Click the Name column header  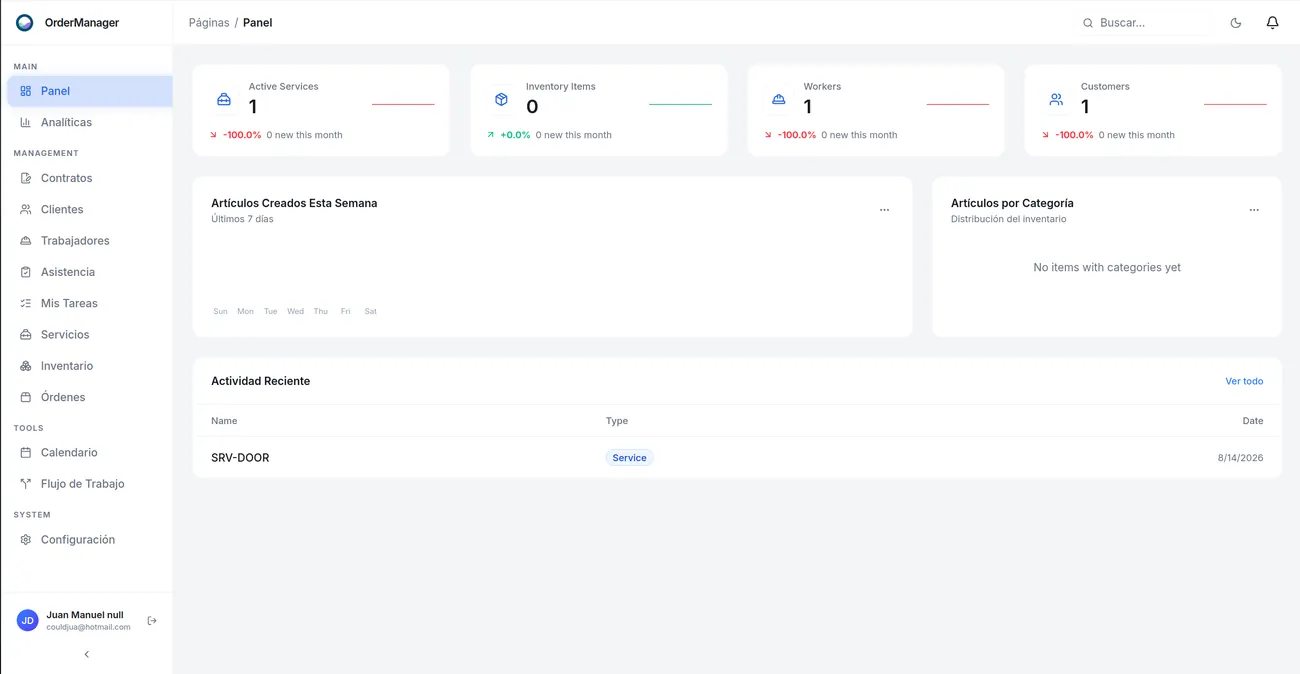pyautogui.click(x=224, y=421)
